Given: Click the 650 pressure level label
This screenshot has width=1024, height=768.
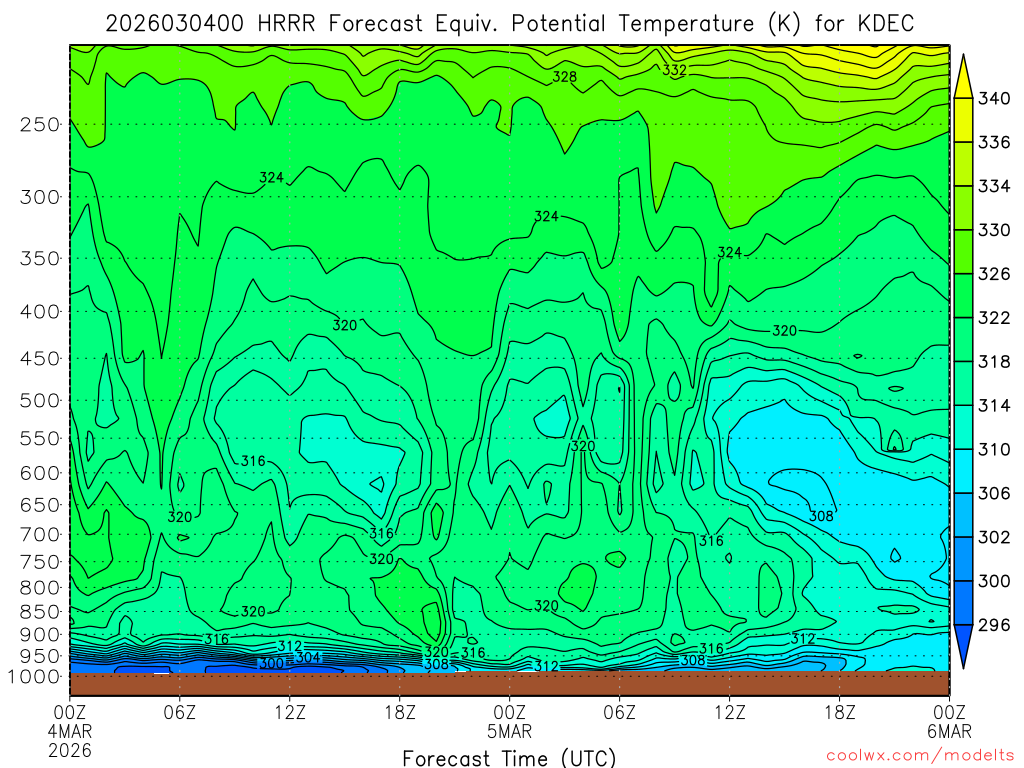Looking at the screenshot, I should coord(40,505).
